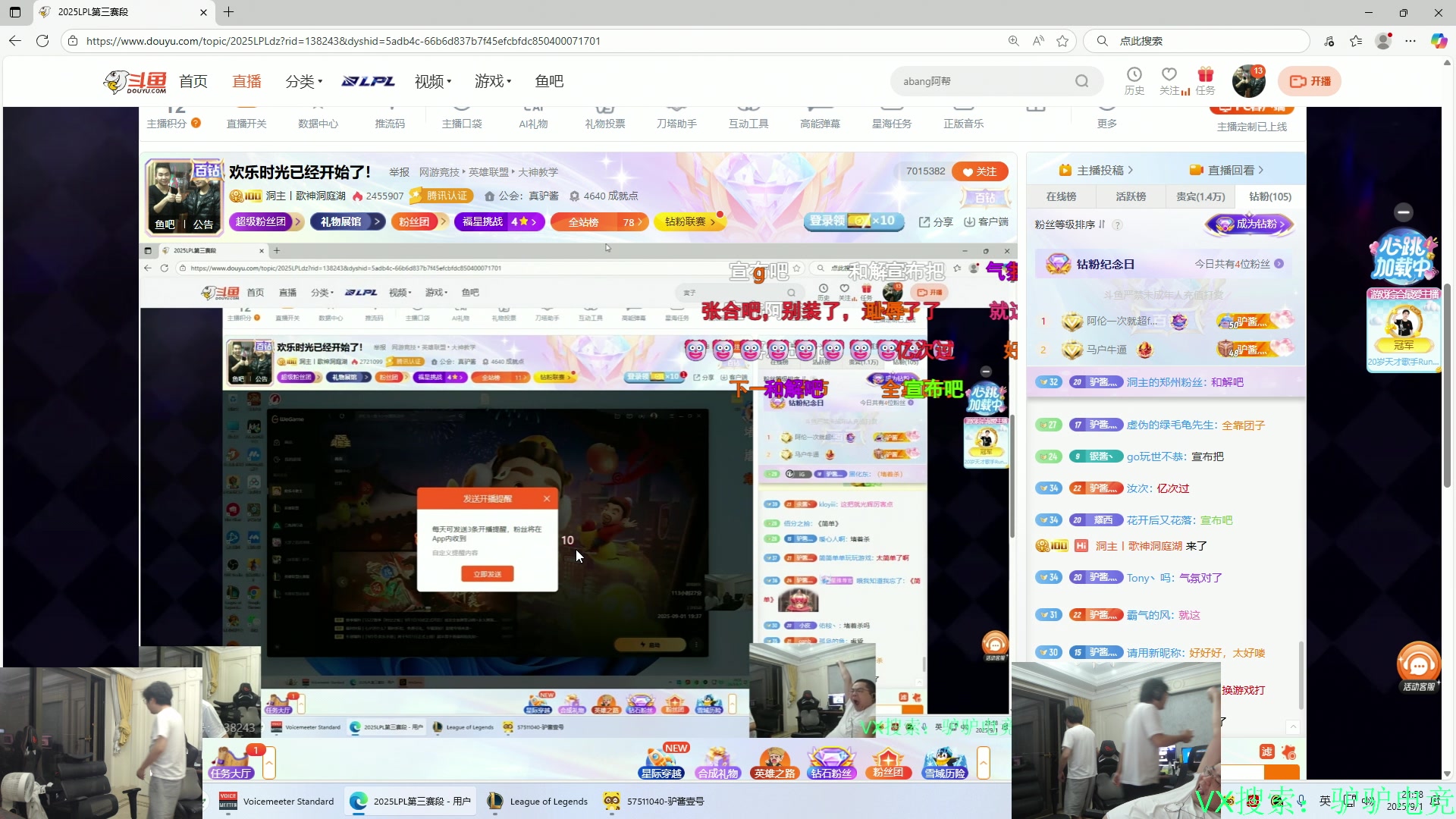Click the 成为钻粉 button
This screenshot has width=1456, height=819.
[1250, 224]
